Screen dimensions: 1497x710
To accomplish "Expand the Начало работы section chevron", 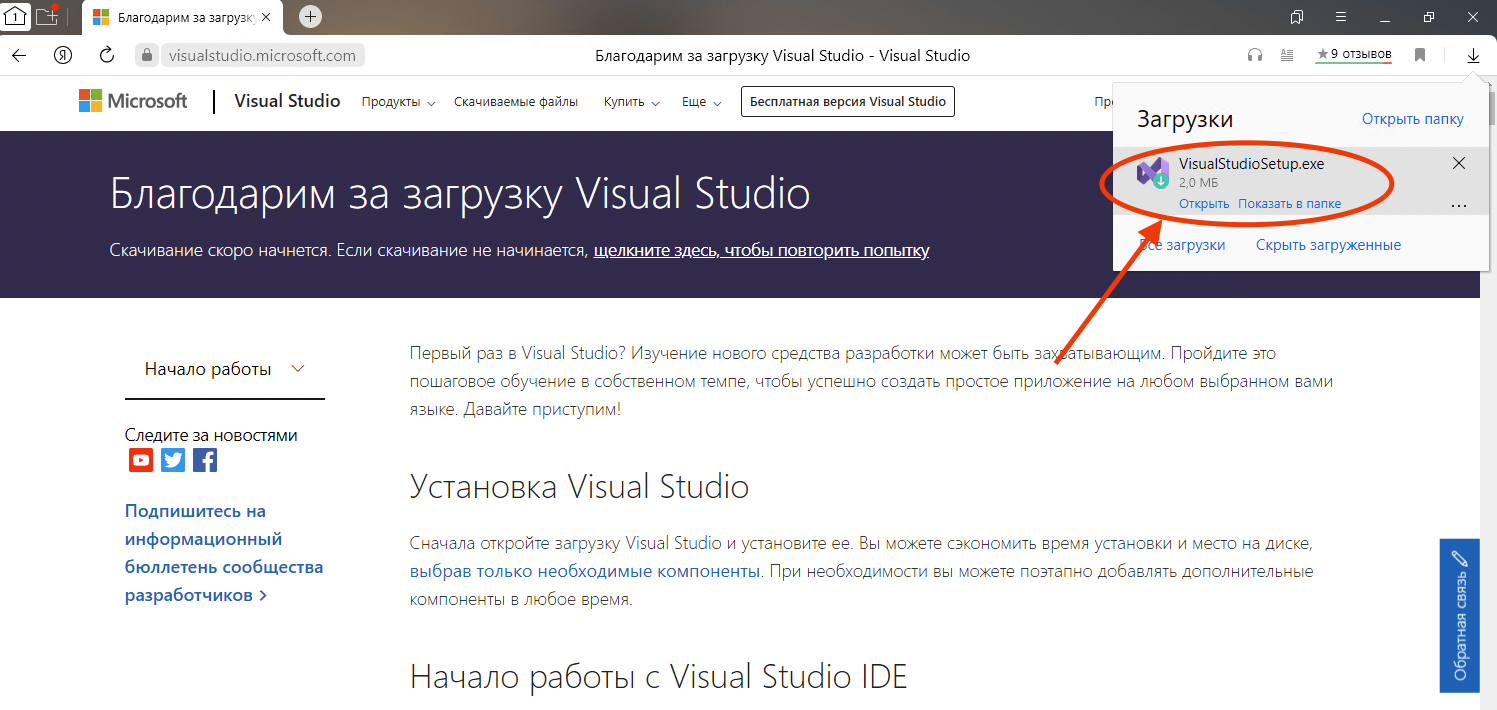I will [297, 369].
